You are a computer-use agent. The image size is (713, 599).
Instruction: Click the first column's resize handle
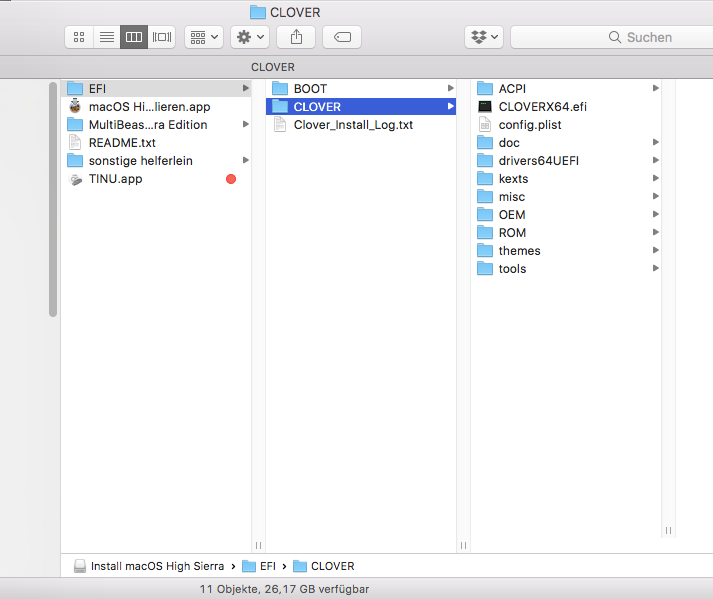coord(258,545)
